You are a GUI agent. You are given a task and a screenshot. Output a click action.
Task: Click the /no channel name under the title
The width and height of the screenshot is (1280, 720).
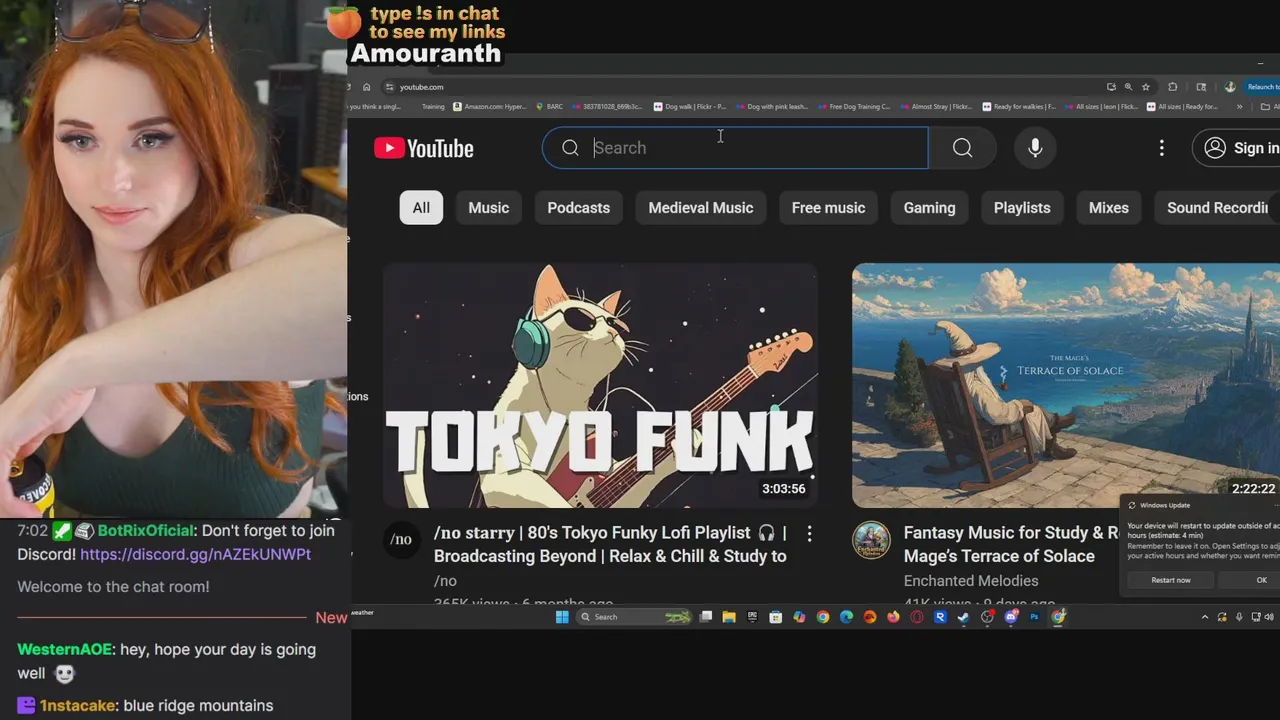pos(445,580)
